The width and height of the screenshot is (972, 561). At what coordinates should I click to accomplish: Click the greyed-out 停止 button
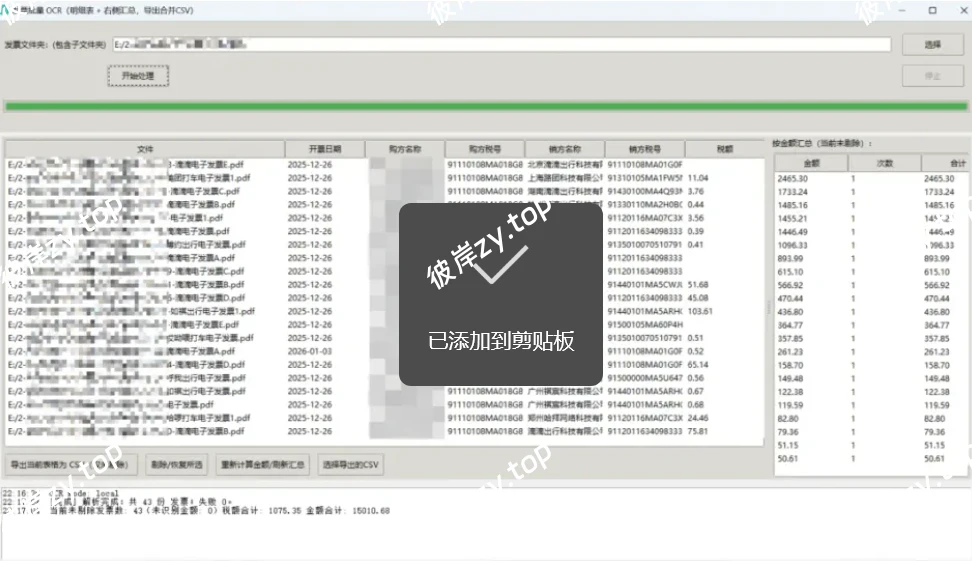[x=932, y=76]
